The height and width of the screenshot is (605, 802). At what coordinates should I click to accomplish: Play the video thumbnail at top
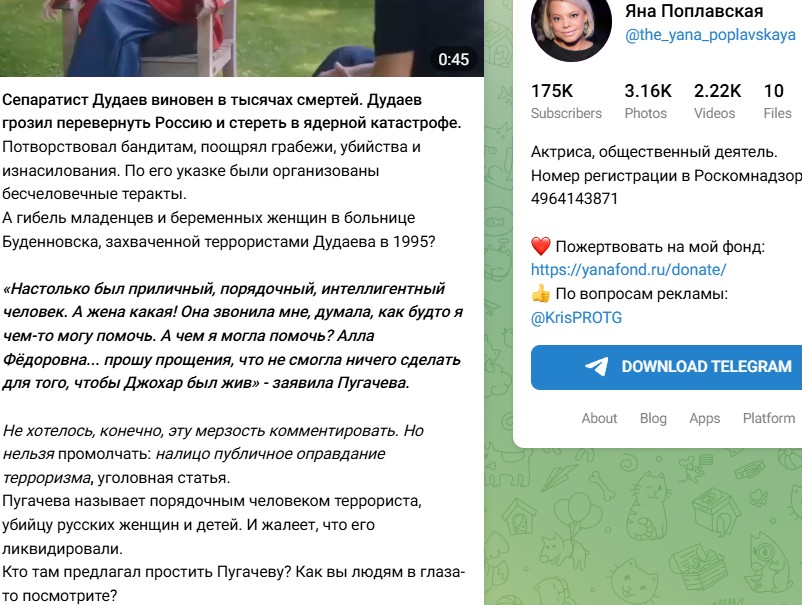[242, 38]
